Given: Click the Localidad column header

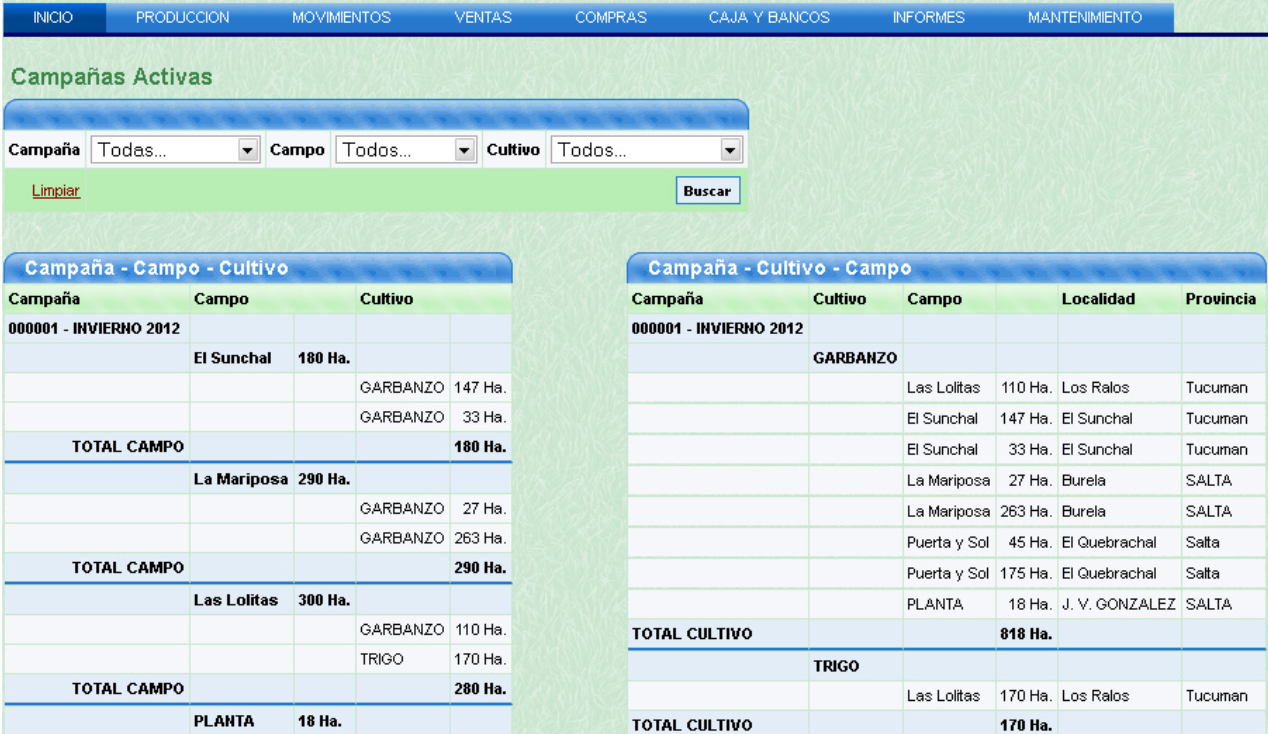Looking at the screenshot, I should 1098,299.
